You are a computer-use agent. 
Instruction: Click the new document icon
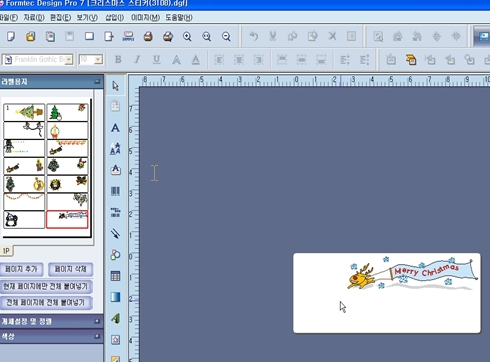click(11, 36)
